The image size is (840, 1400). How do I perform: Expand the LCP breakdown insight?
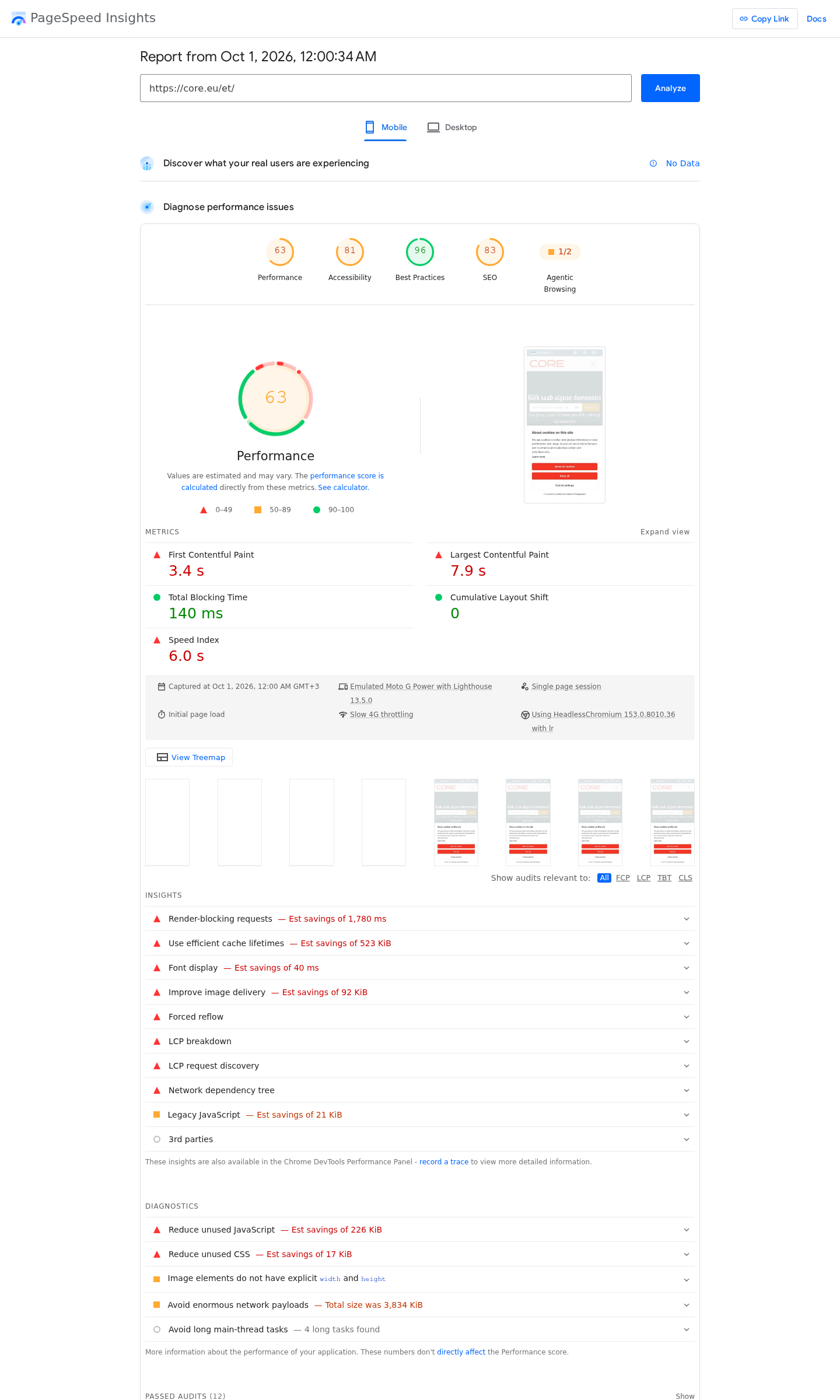pos(420,1041)
